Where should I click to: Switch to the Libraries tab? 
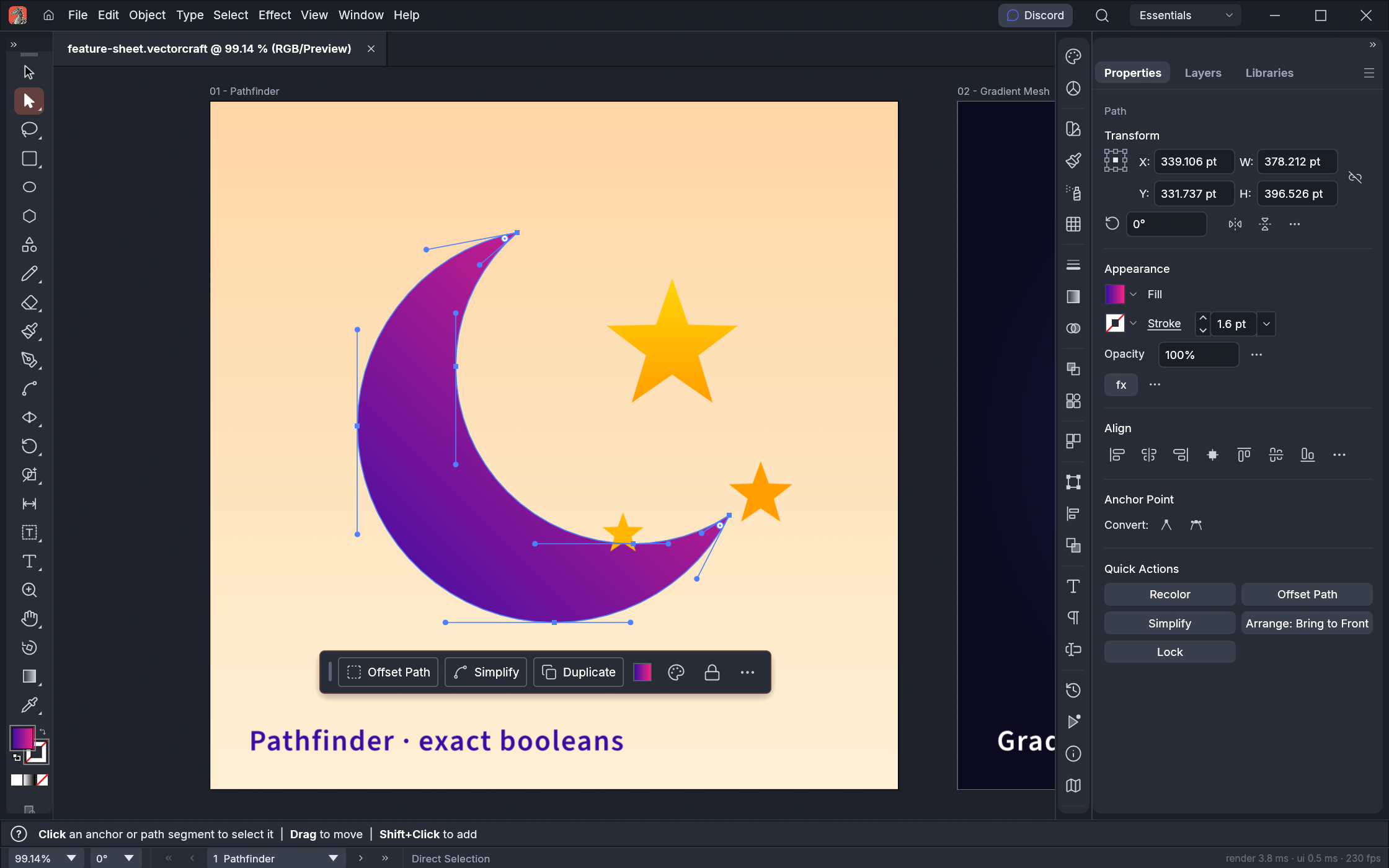[x=1269, y=73]
